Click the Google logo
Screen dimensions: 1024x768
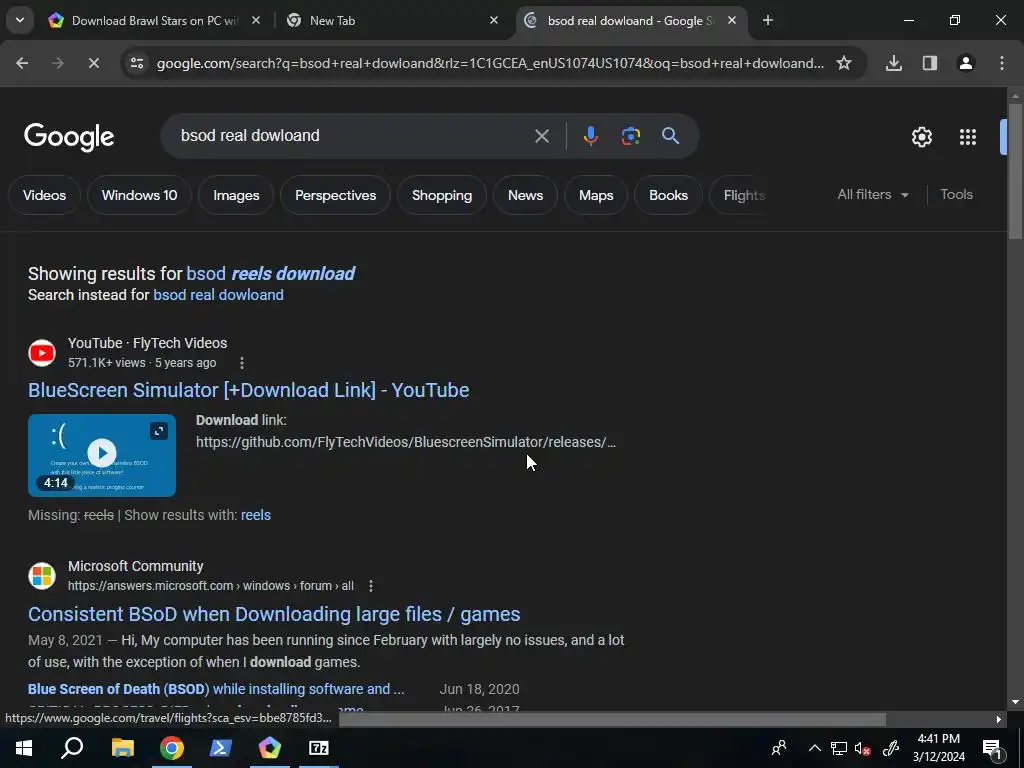click(x=69, y=137)
